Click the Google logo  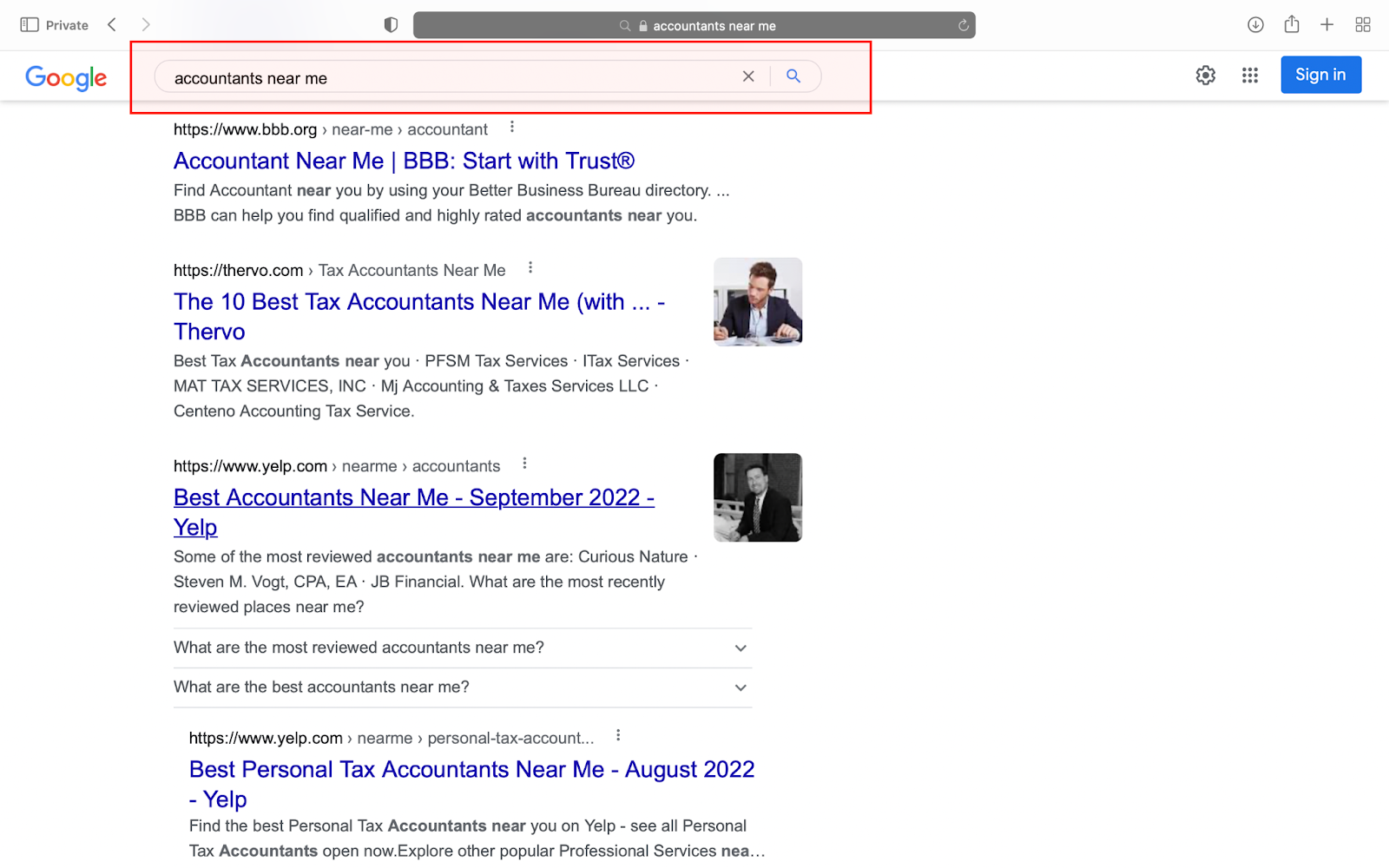point(66,78)
